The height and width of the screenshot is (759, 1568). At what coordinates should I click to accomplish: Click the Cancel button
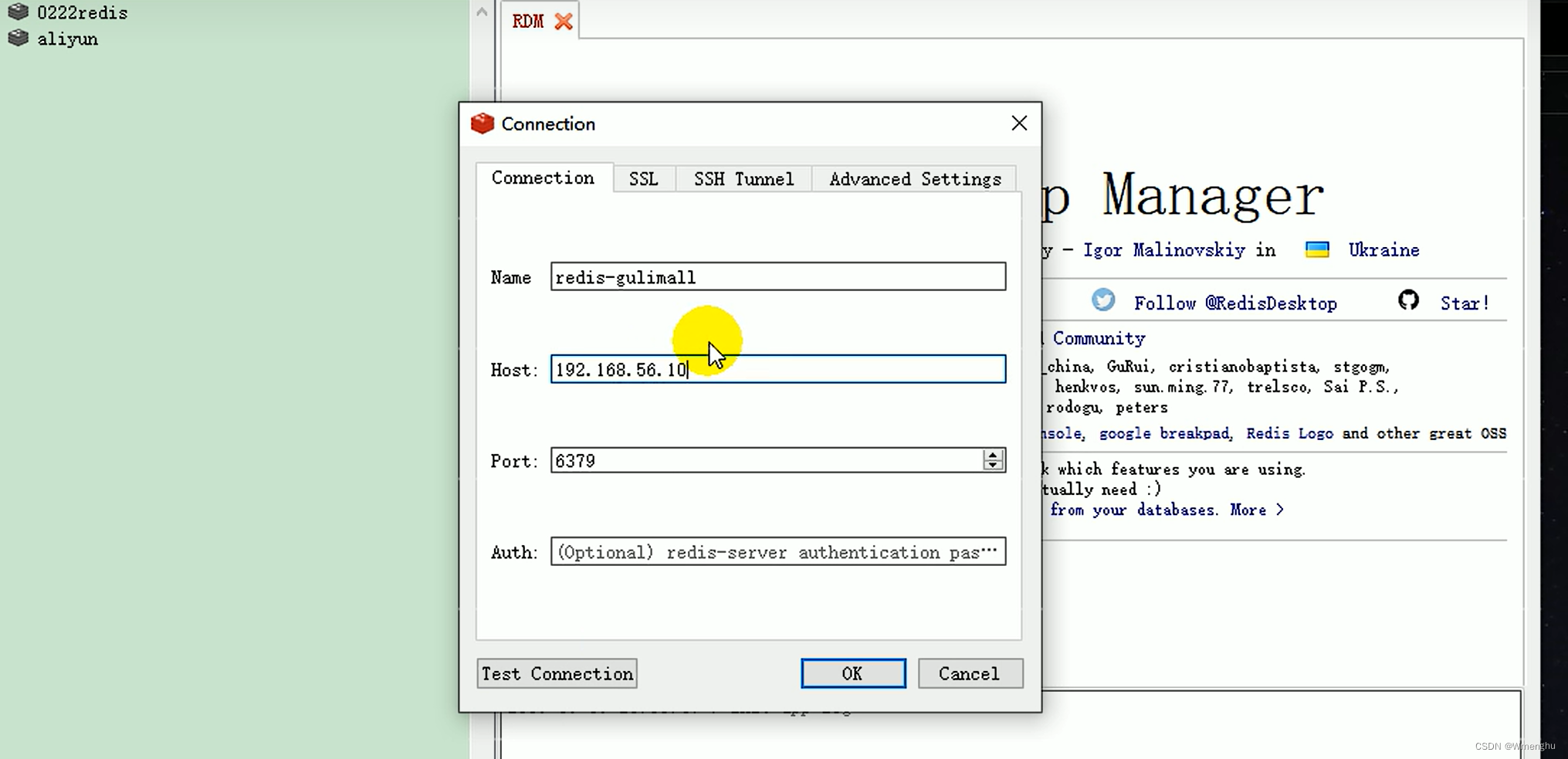click(970, 673)
